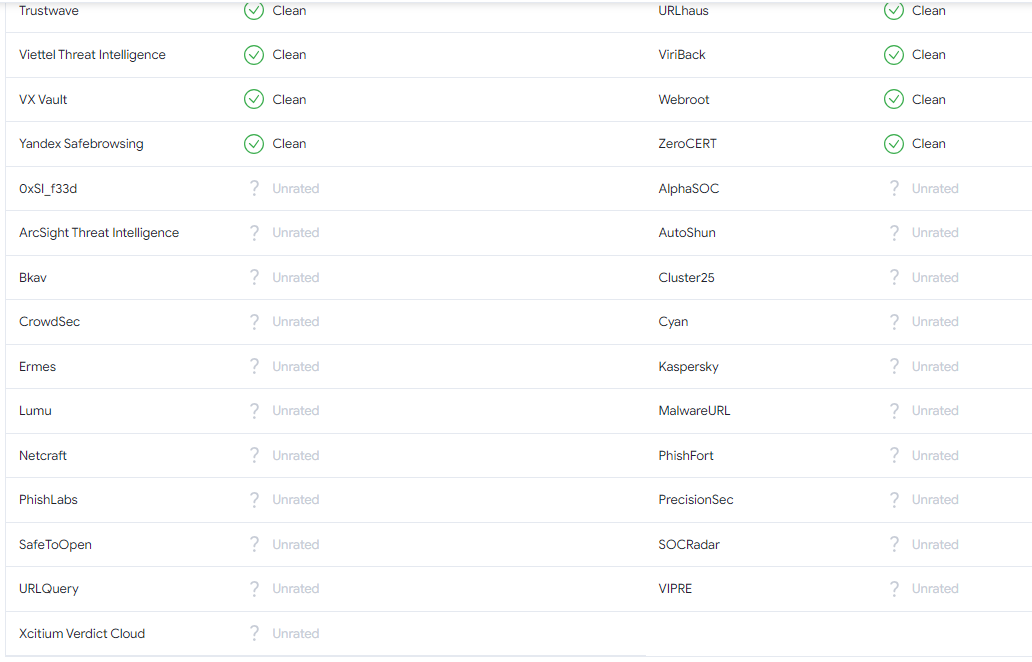Click the green checkmark icon beside Trustwave

tap(254, 11)
